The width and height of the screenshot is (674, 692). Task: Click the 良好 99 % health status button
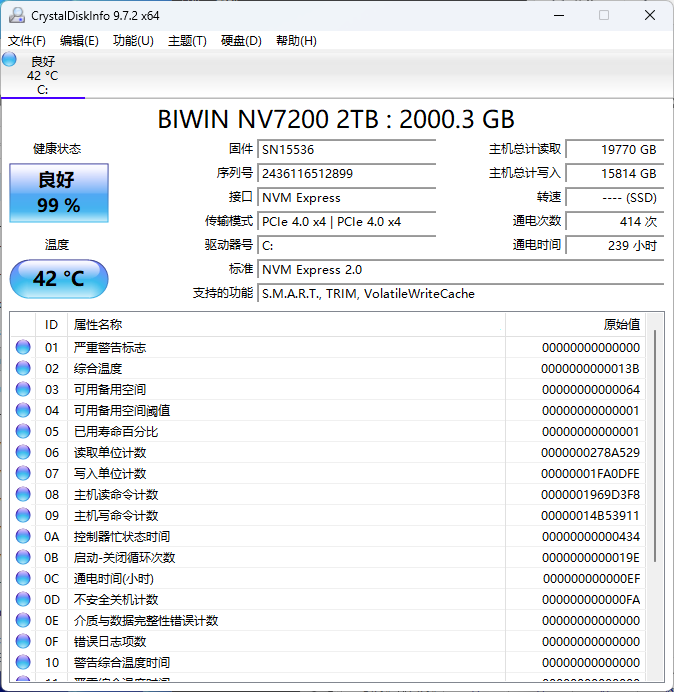(58, 192)
